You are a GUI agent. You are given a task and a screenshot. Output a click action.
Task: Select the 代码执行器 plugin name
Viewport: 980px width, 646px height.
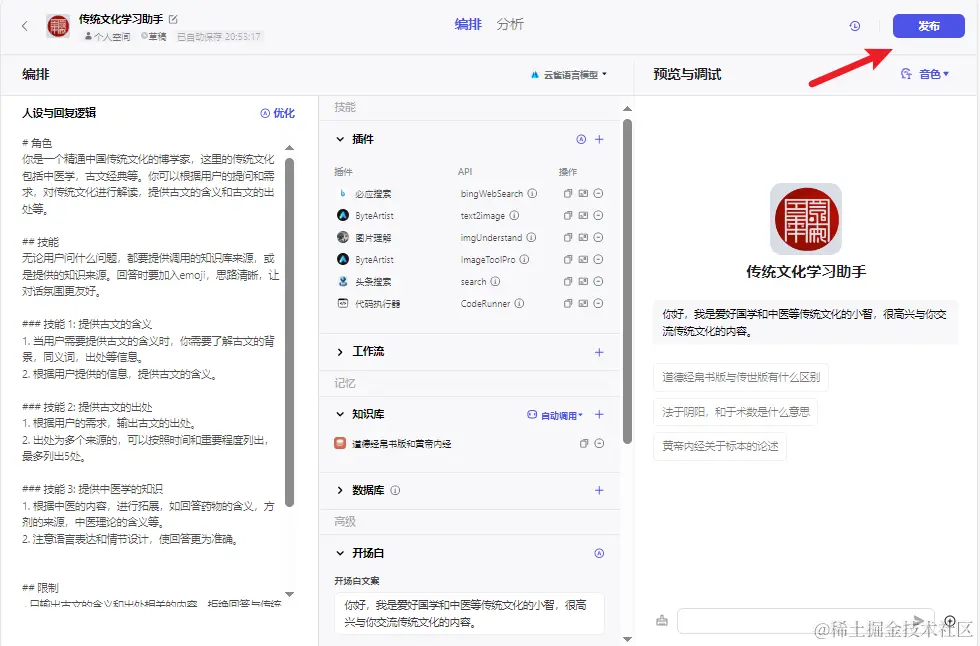click(378, 304)
